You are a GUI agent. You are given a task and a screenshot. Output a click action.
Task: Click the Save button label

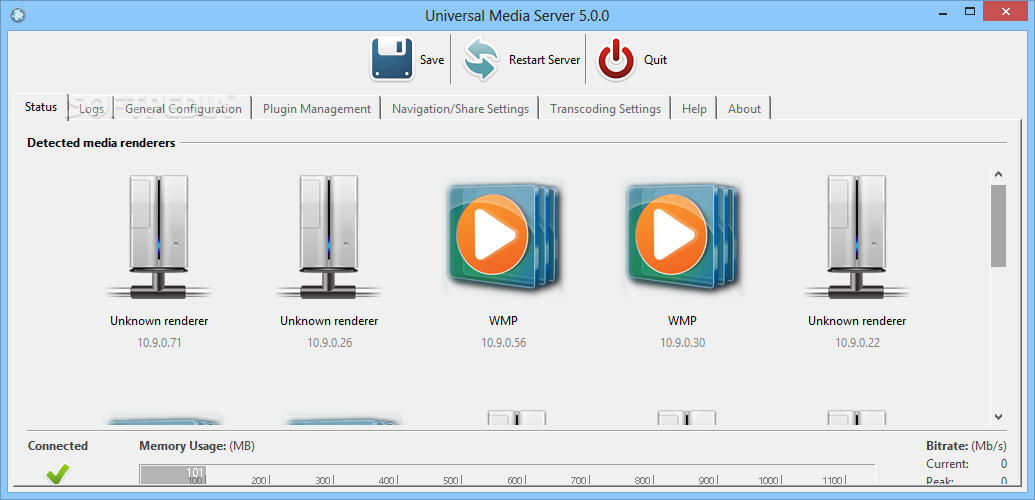coord(432,59)
